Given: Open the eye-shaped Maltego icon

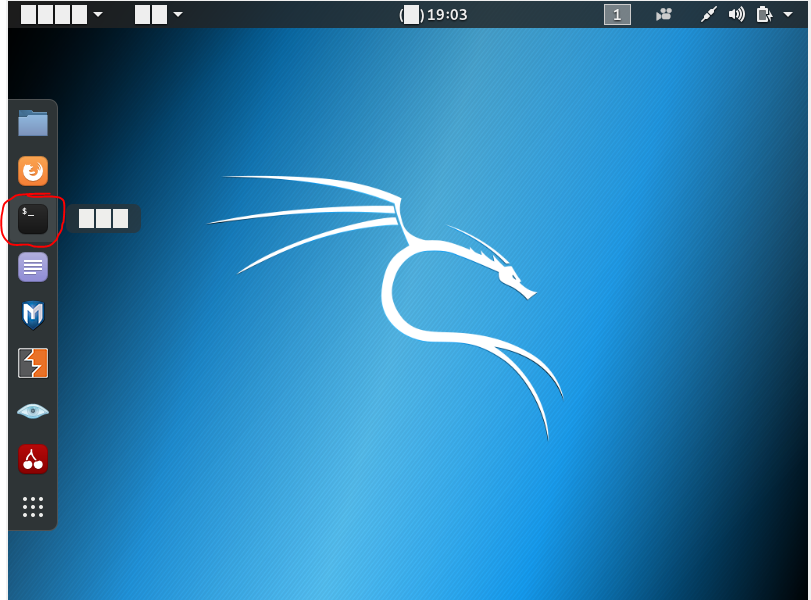Looking at the screenshot, I should pyautogui.click(x=33, y=411).
